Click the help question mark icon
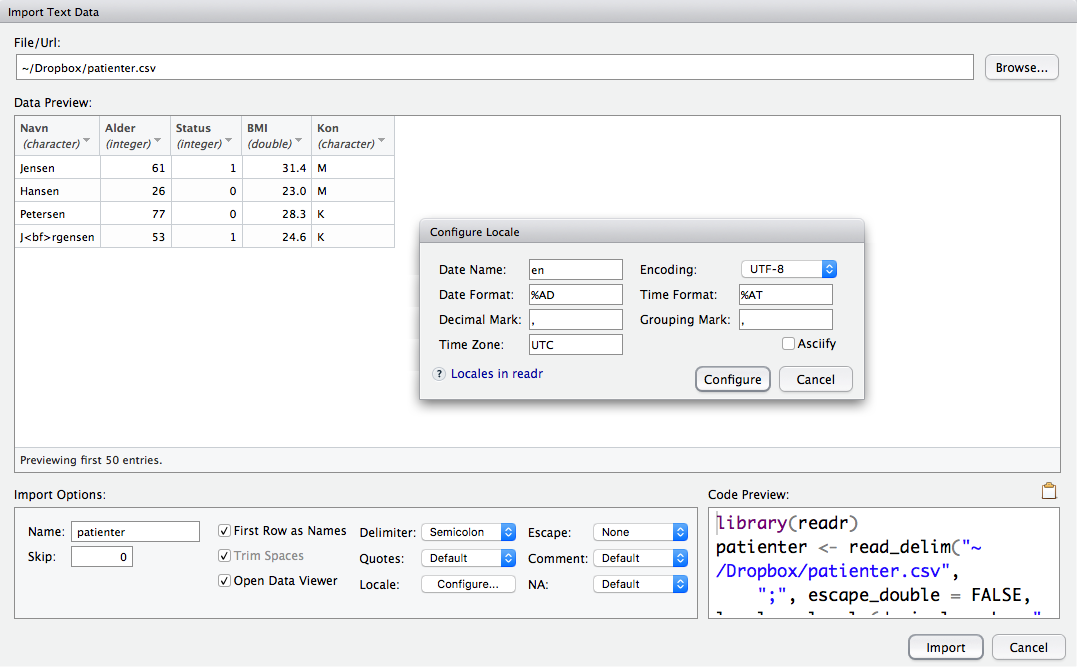The image size is (1077, 667). pos(438,374)
